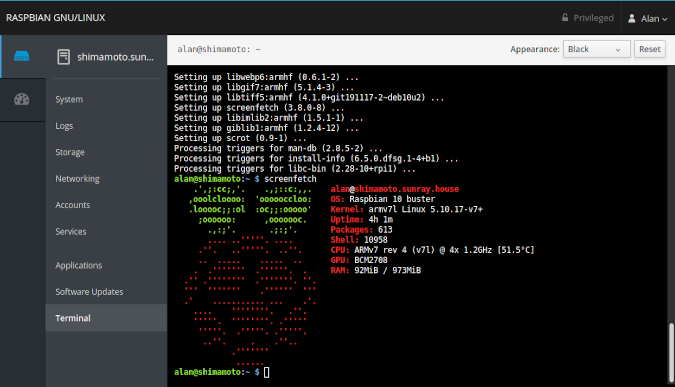Screen dimensions: 675x387
Task: Focus the terminal prompt cursor
Action: point(266,372)
